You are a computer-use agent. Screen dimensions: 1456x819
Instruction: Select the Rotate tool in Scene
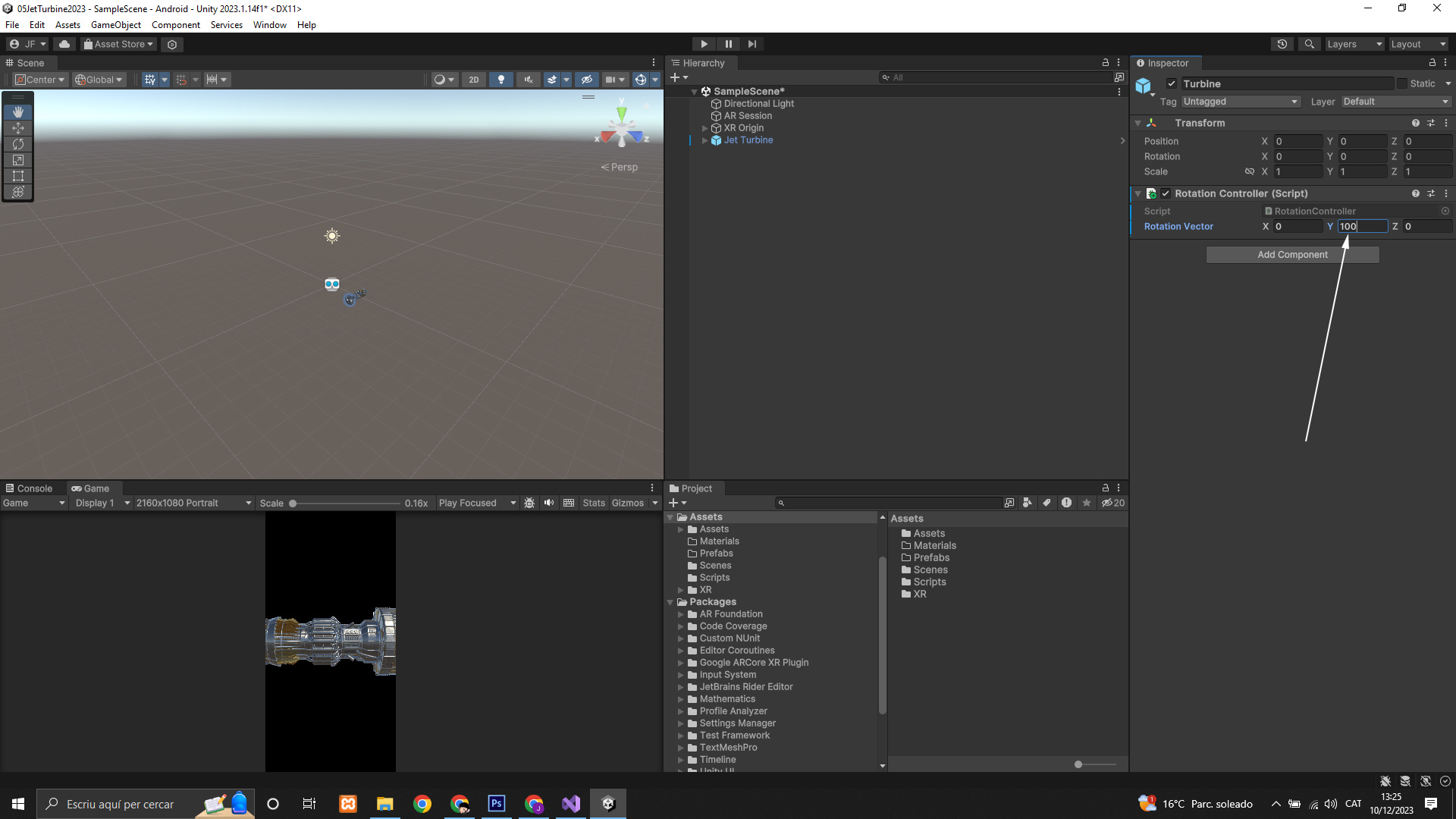pos(18,144)
